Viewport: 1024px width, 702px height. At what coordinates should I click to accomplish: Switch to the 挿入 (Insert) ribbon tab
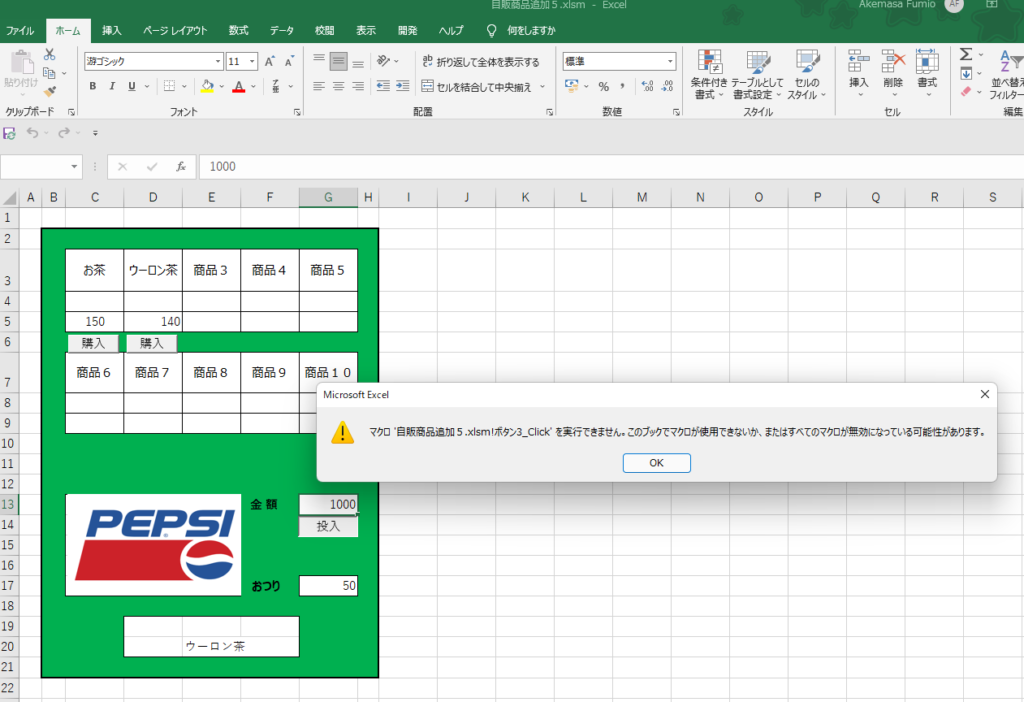coord(112,31)
